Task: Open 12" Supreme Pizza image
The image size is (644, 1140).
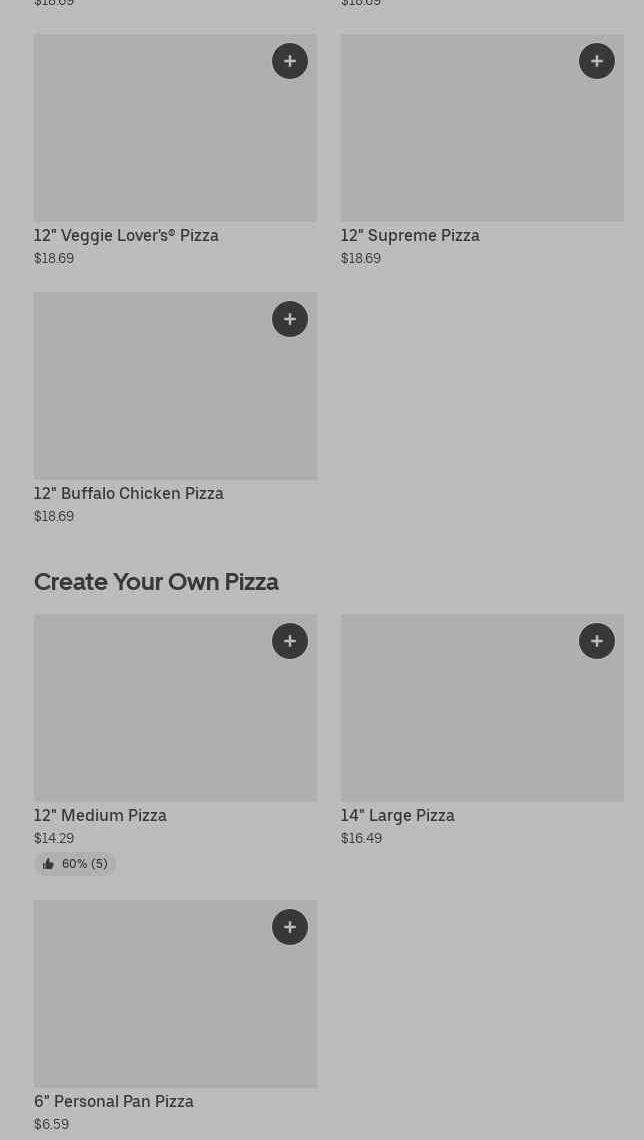Action: 482,140
